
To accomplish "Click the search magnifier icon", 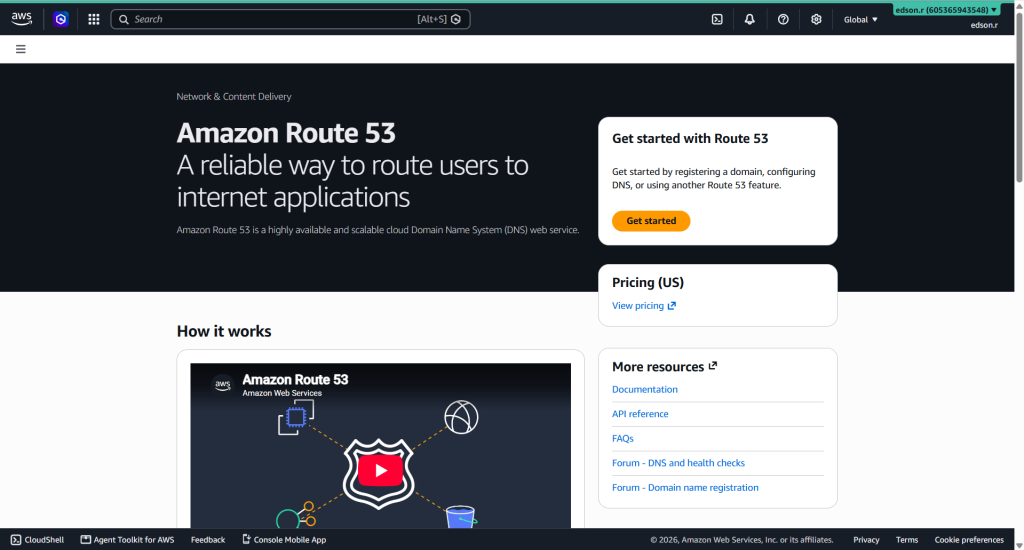I will [x=123, y=20].
